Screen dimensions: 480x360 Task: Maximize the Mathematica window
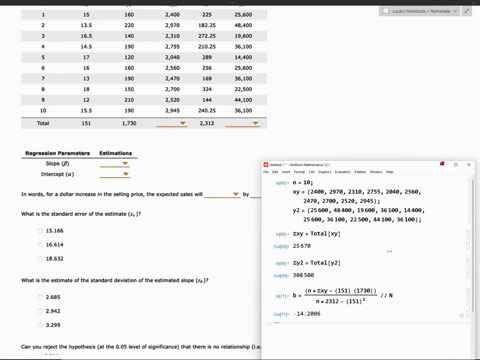pyautogui.click(x=456, y=165)
